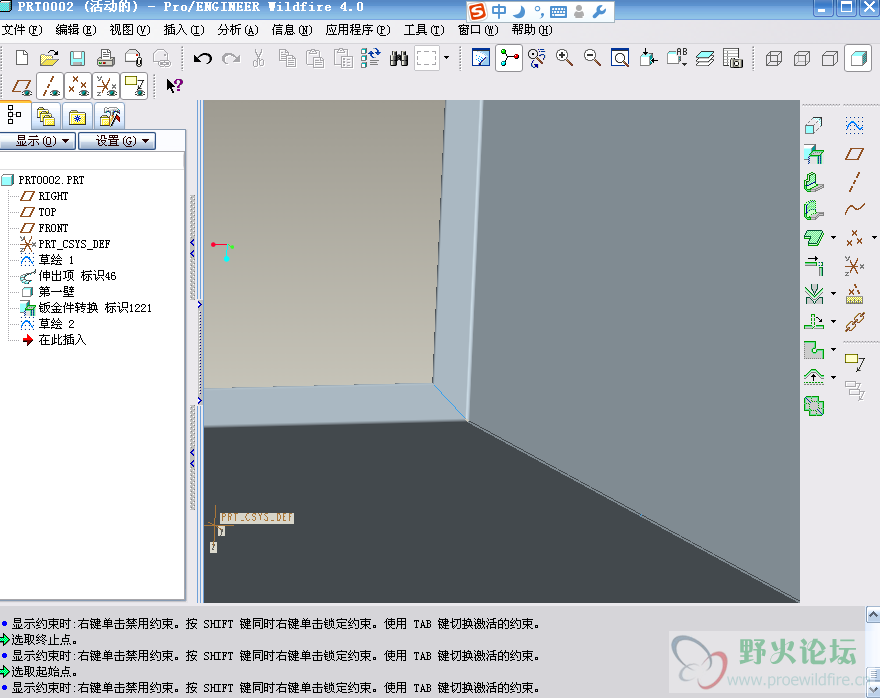Expand the flat wall tool flyout arrow
This screenshot has height=698, width=880.
coord(833,238)
